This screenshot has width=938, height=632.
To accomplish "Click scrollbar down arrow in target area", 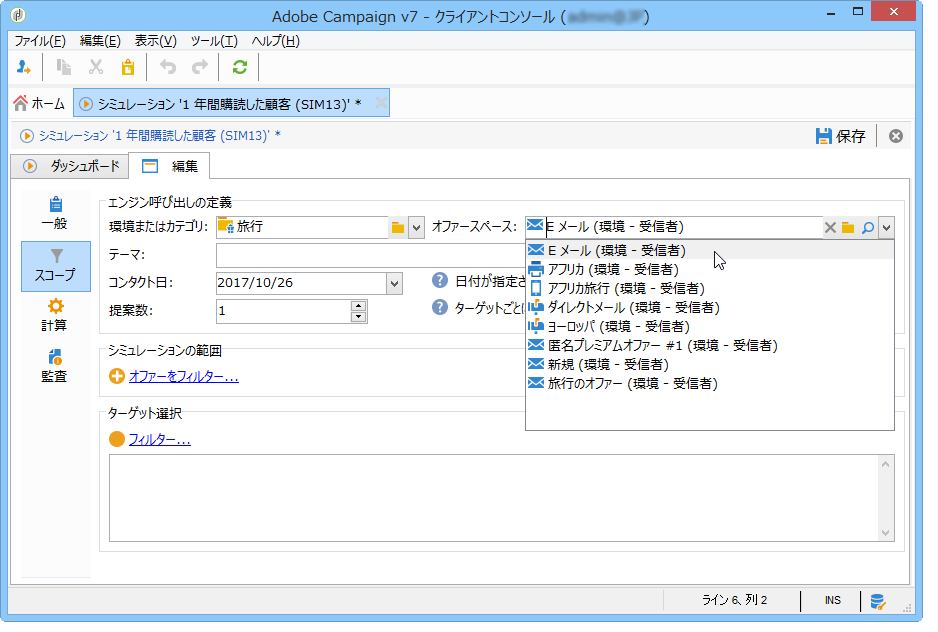I will click(885, 533).
